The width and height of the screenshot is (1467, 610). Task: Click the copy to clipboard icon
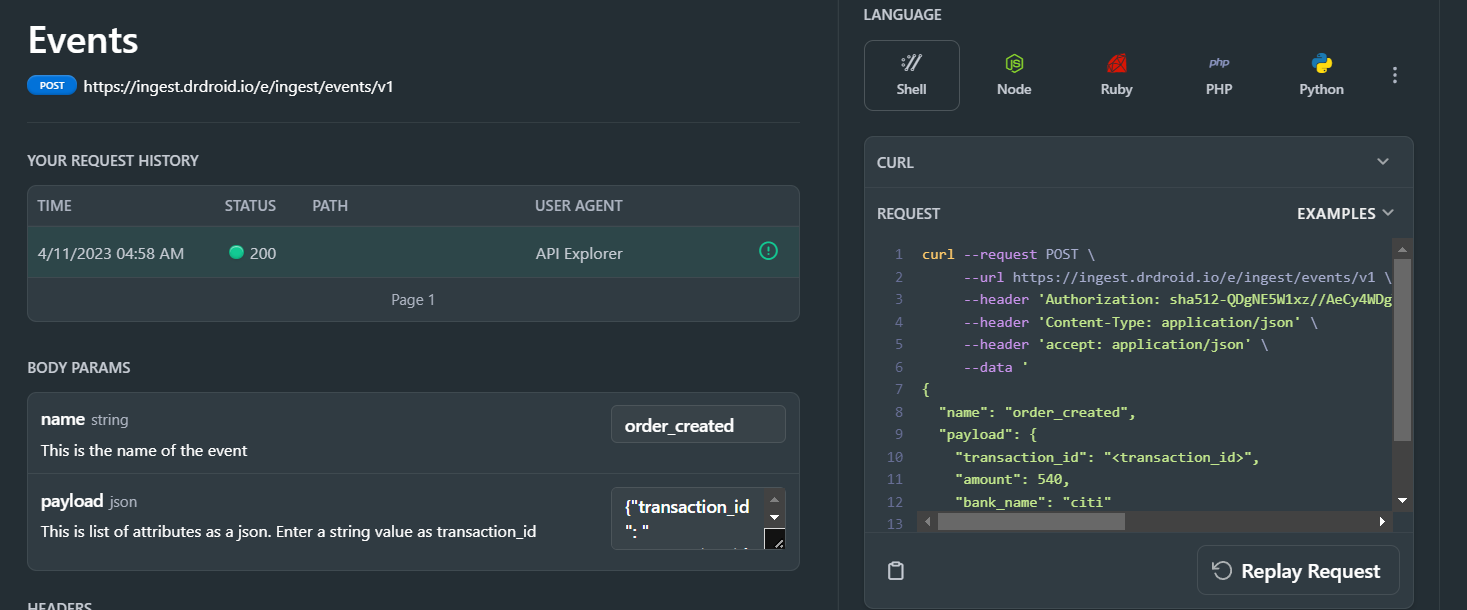point(896,571)
